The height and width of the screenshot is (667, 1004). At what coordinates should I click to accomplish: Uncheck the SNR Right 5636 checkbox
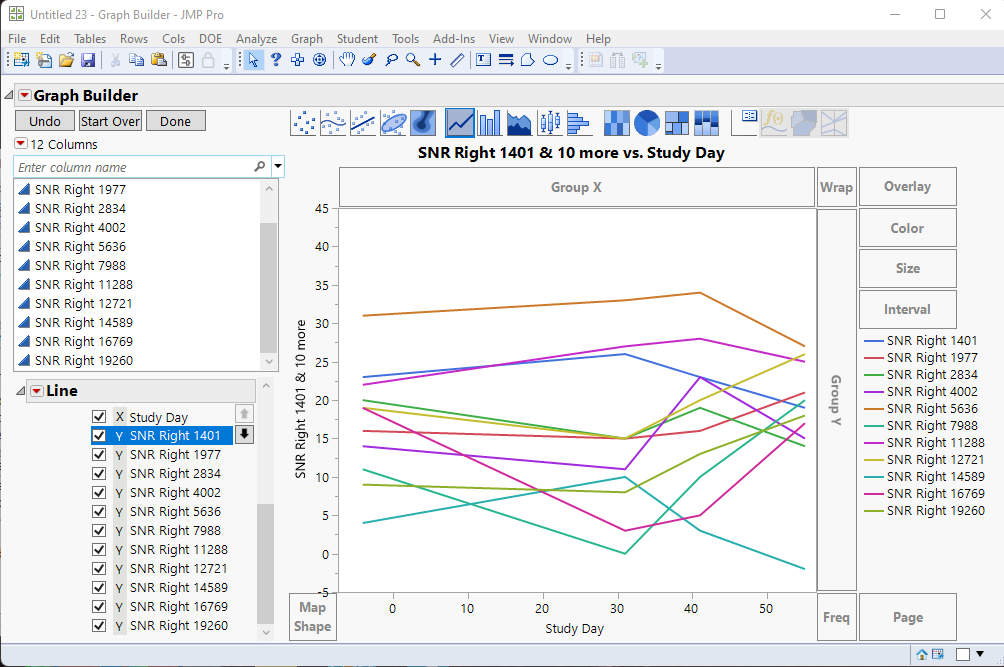[99, 512]
